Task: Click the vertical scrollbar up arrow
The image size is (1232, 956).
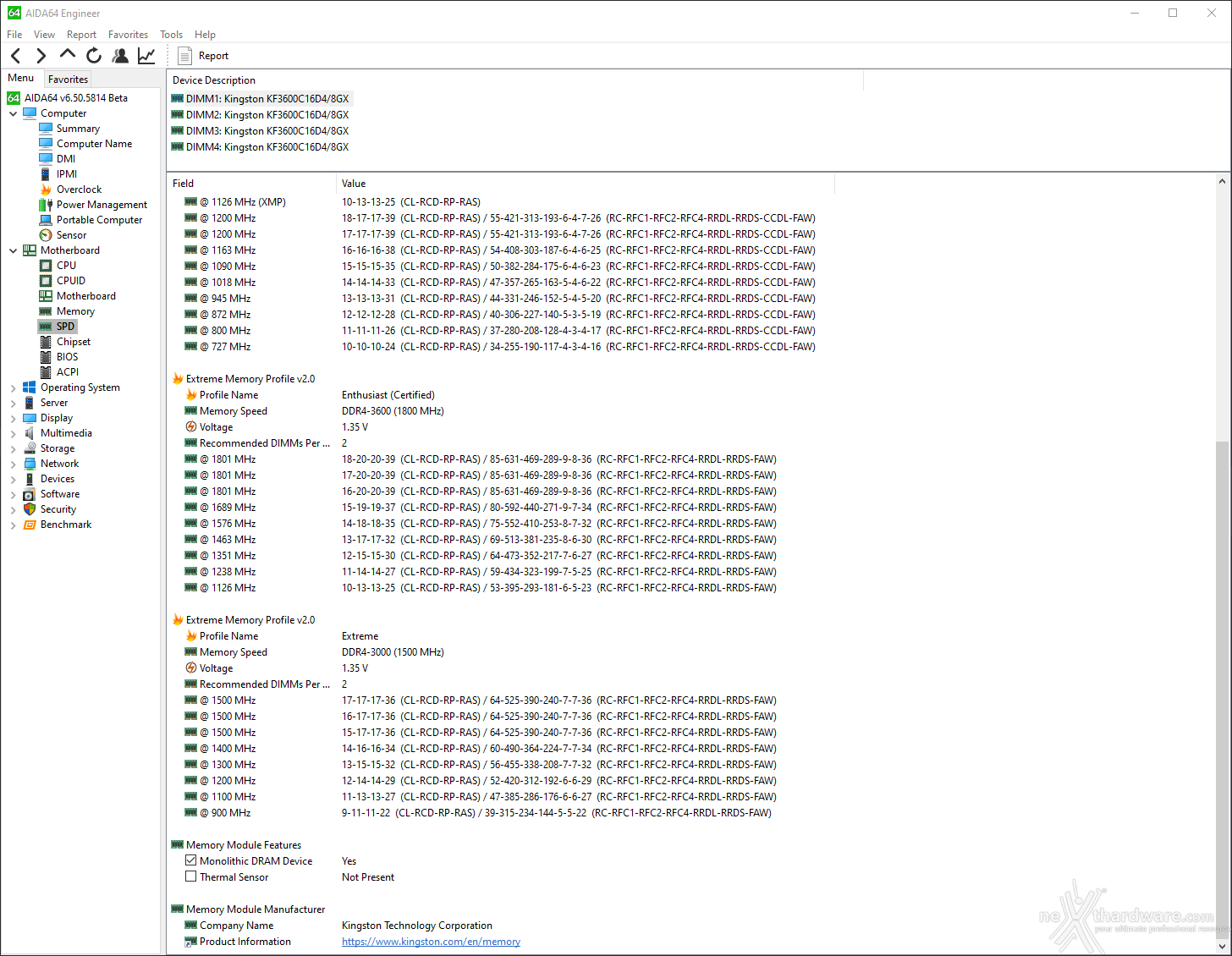Action: click(1223, 182)
